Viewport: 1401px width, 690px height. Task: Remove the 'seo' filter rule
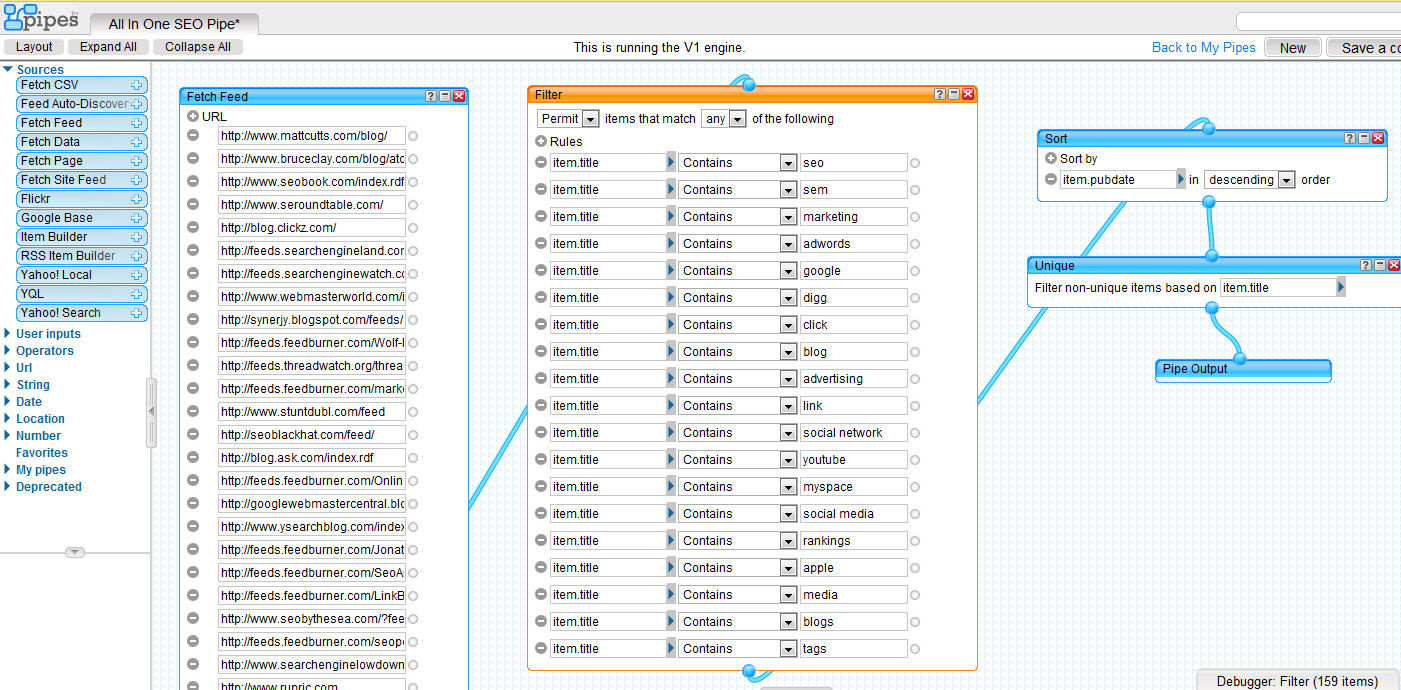[x=541, y=162]
